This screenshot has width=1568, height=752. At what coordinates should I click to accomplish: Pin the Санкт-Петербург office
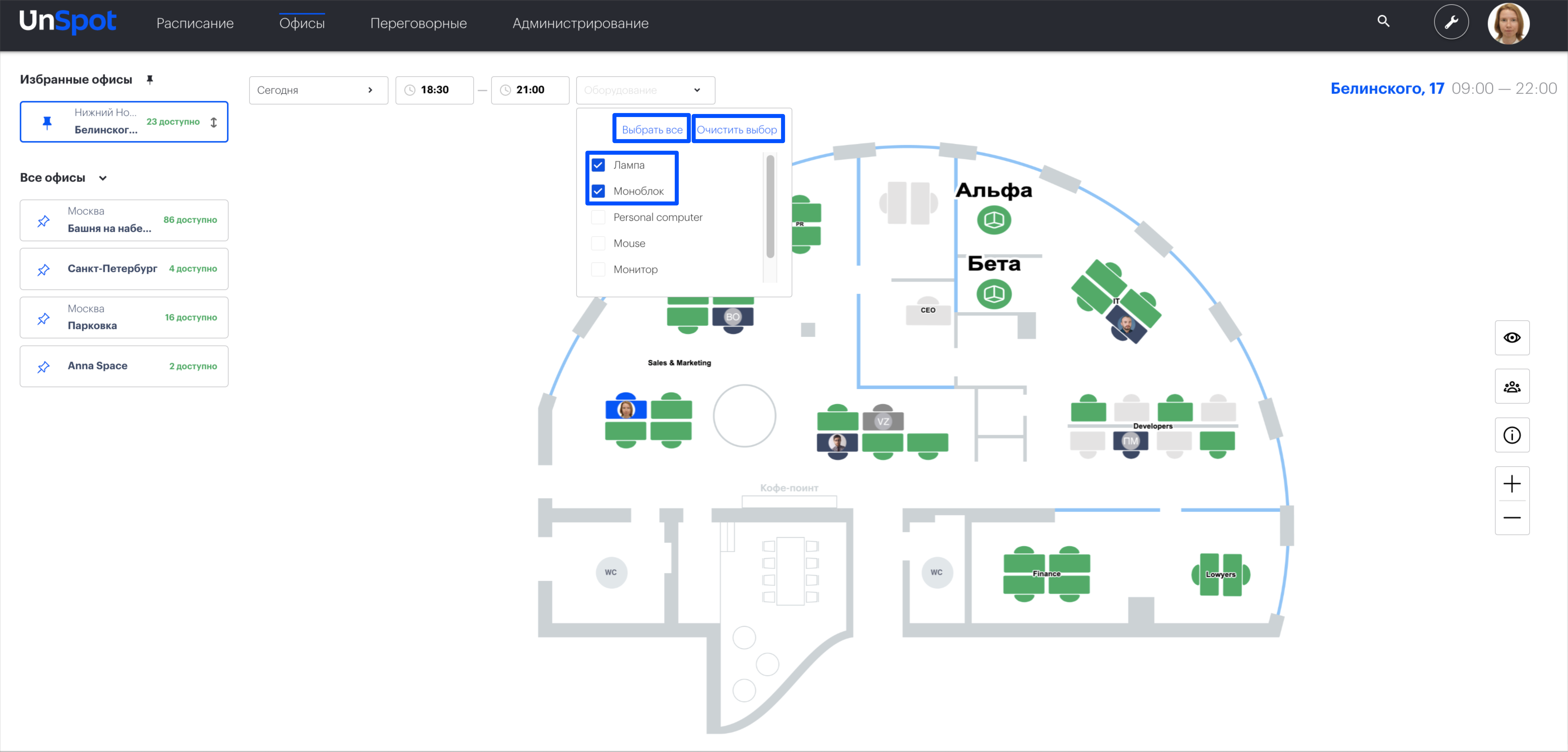point(43,270)
